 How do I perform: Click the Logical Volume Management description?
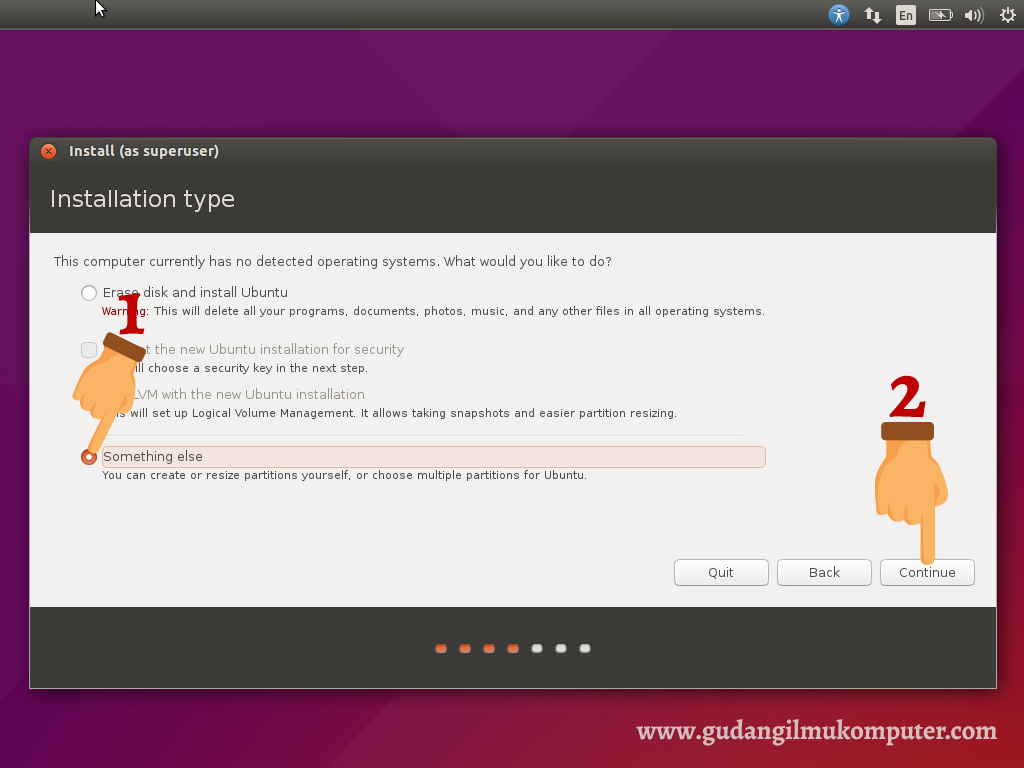(389, 413)
